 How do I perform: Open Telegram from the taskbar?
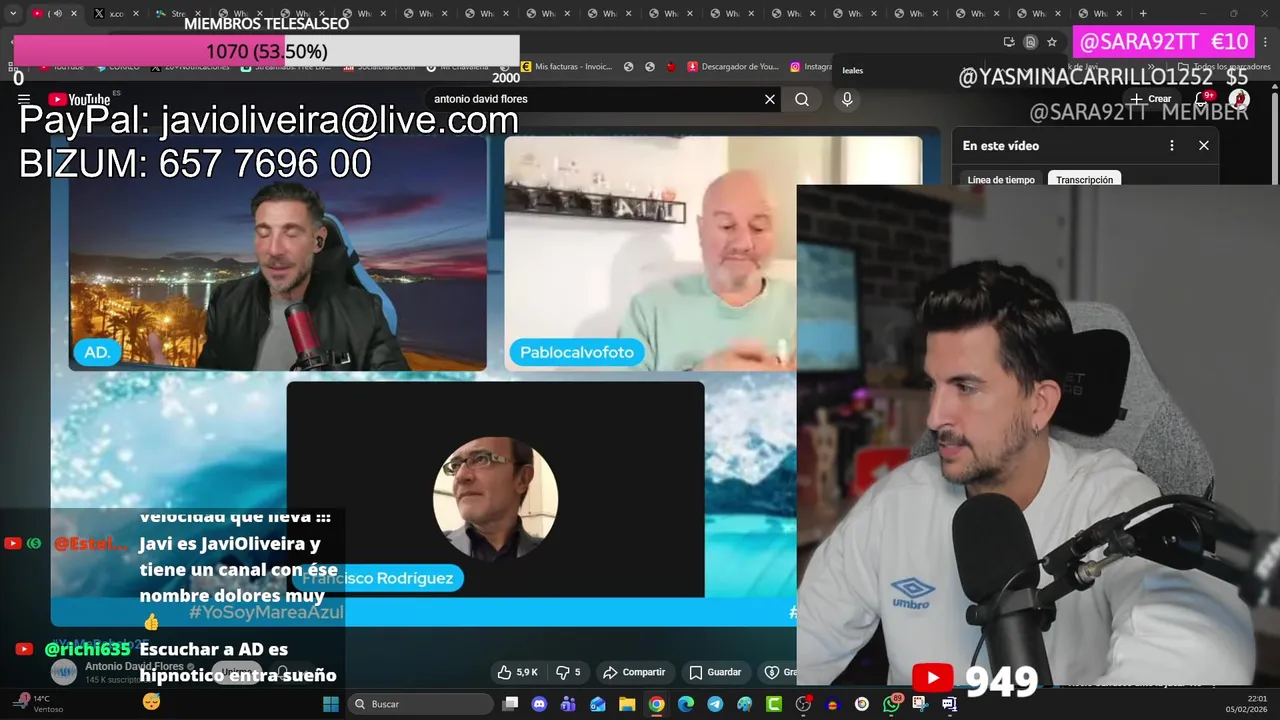coord(715,704)
